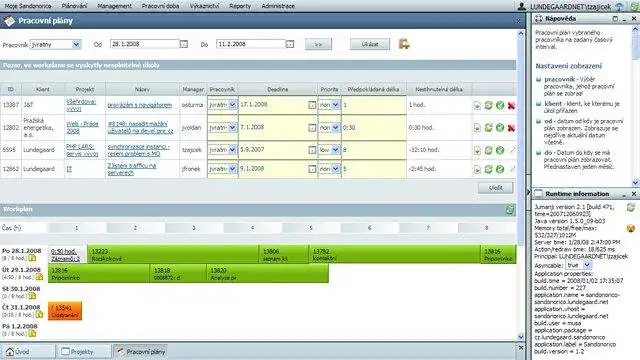Open the Od date calendar picker
The height and width of the screenshot is (360, 640).
pyautogui.click(x=184, y=44)
